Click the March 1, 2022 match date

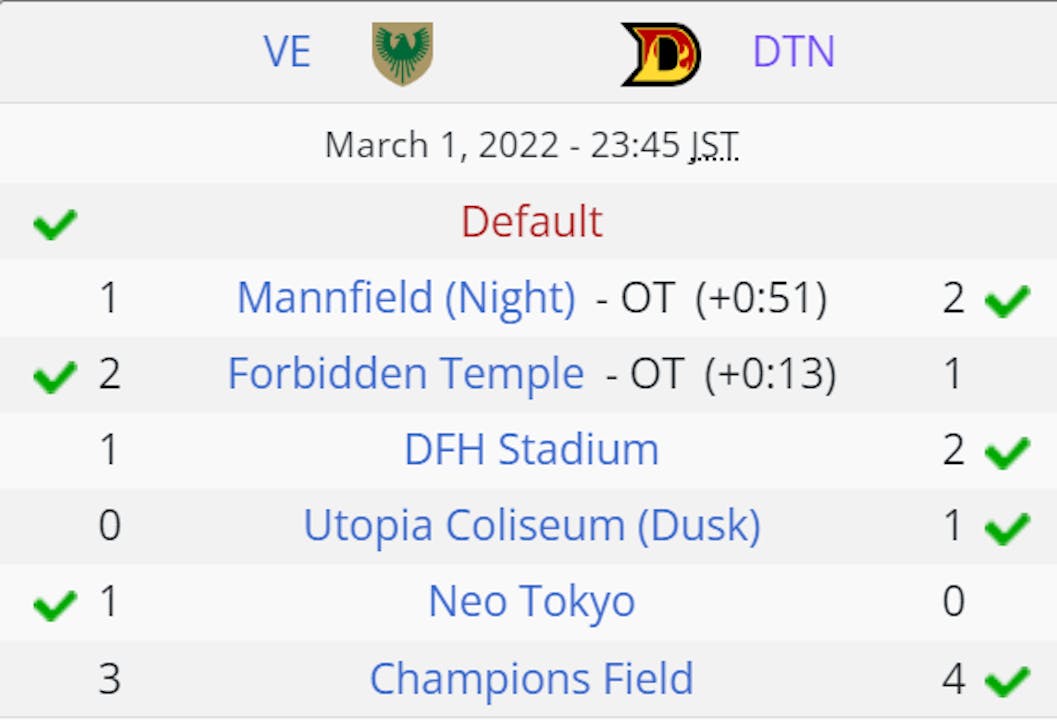click(440, 146)
